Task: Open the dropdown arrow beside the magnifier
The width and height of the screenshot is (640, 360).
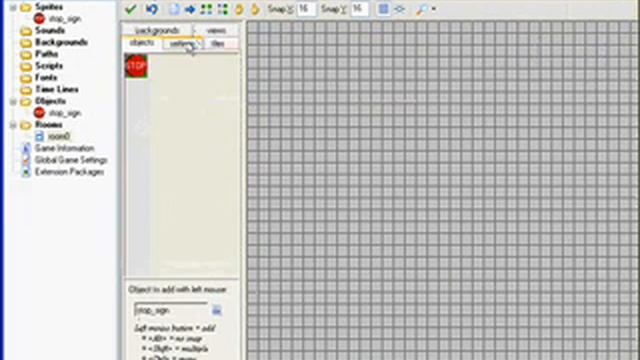Action: (433, 9)
